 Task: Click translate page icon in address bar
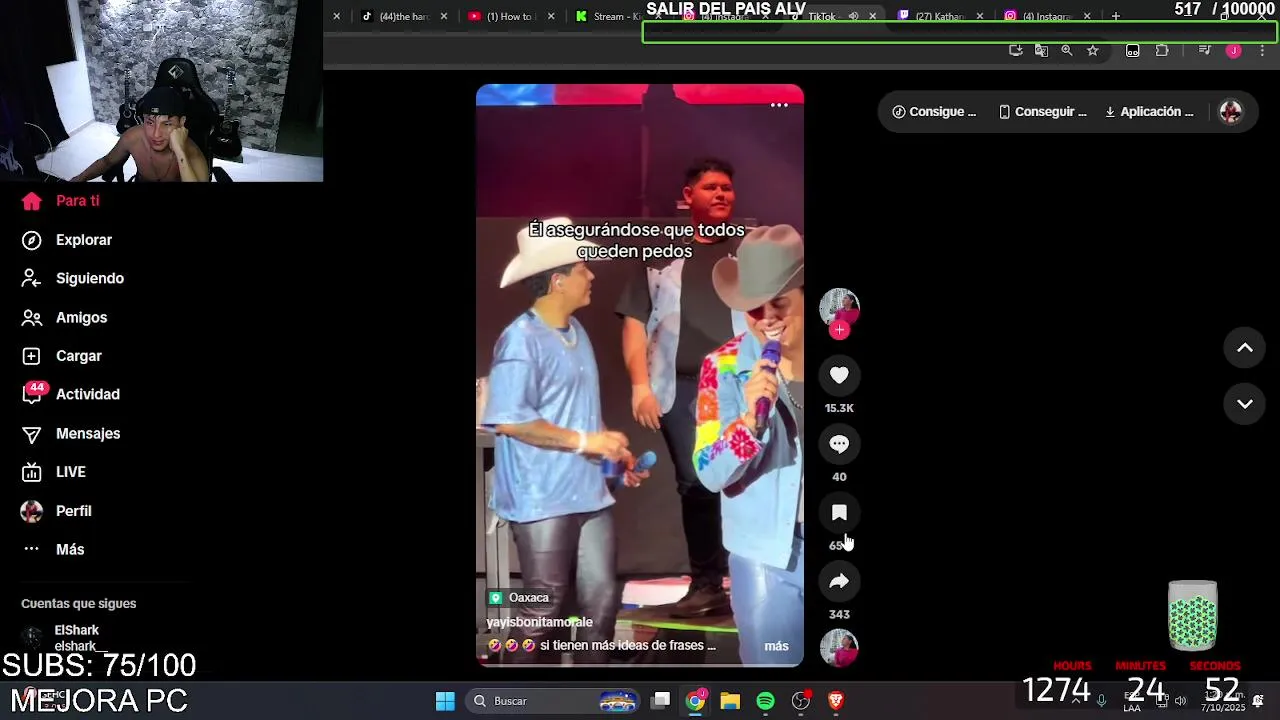pos(1041,50)
